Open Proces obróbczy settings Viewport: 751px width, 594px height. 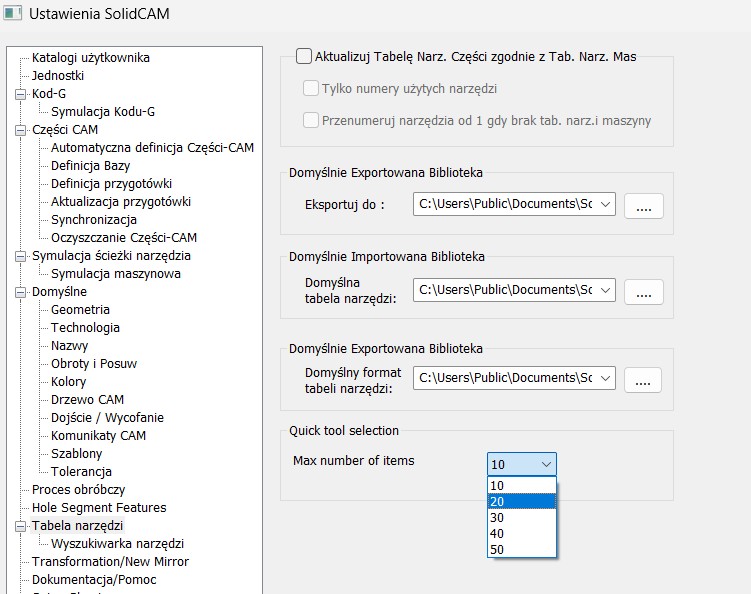79,490
